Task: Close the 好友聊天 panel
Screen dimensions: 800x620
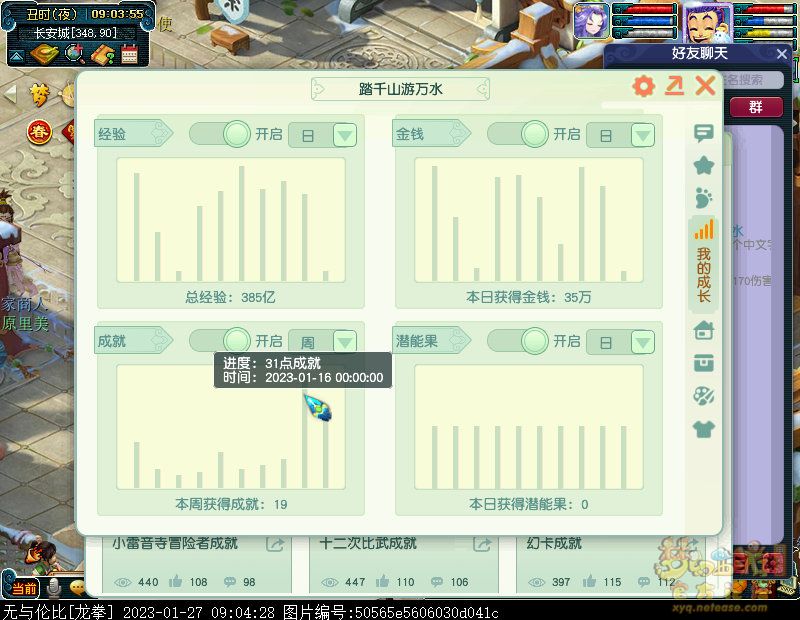Action: point(782,54)
